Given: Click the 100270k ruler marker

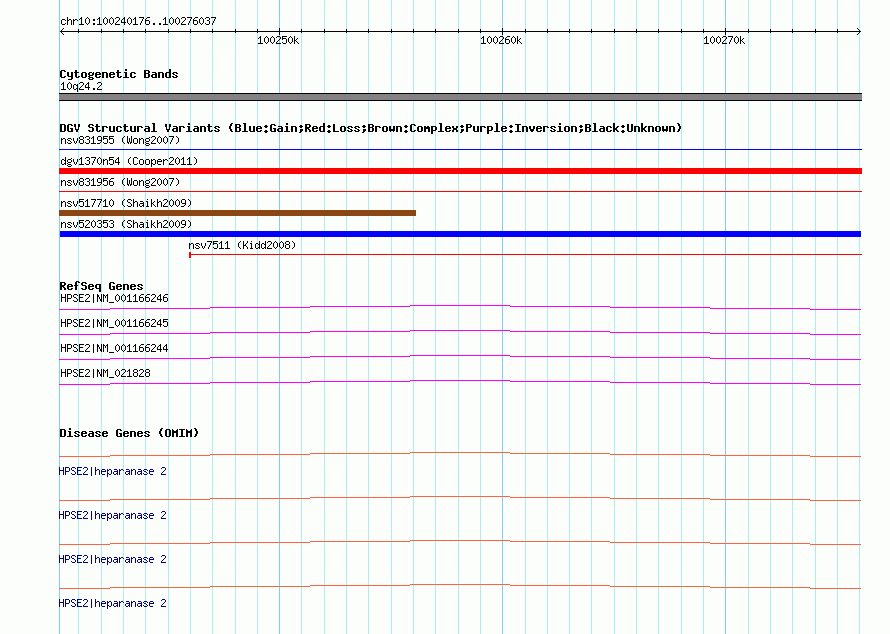Looking at the screenshot, I should coord(724,40).
